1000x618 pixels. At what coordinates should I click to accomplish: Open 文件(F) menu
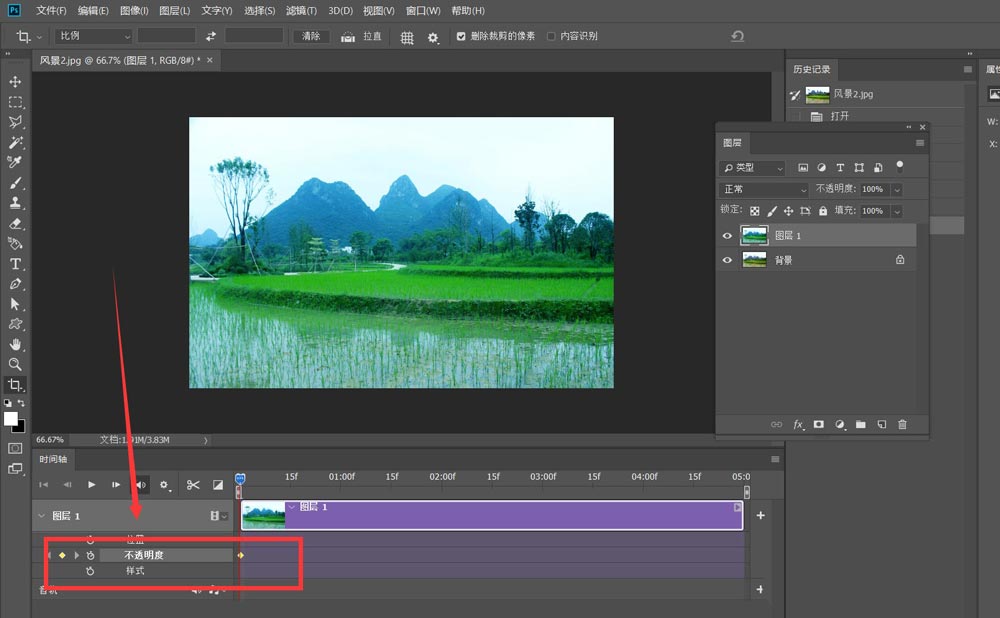click(51, 11)
